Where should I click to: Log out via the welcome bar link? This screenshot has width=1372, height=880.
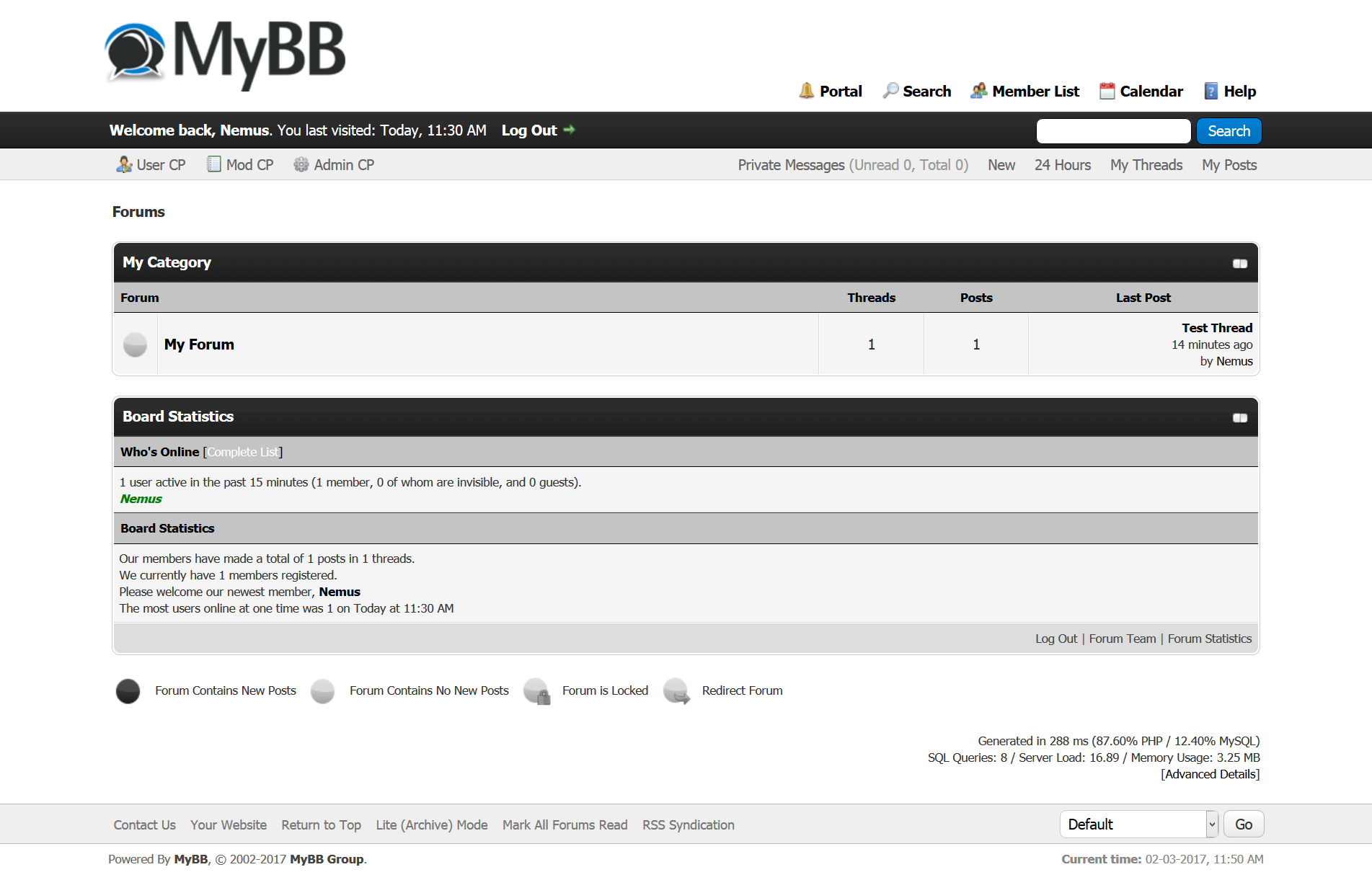tap(529, 130)
